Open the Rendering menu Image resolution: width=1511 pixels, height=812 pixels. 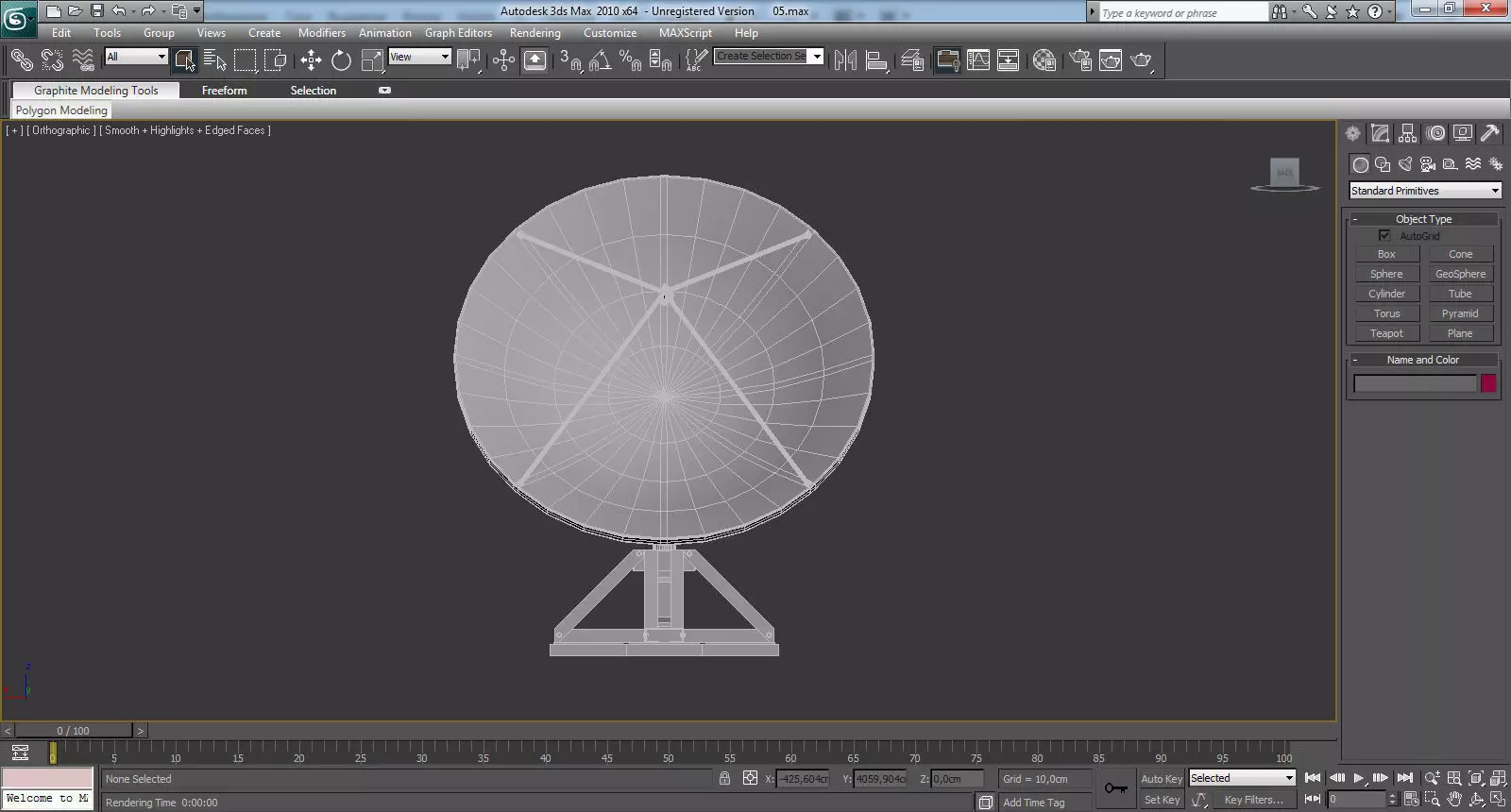[x=535, y=33]
